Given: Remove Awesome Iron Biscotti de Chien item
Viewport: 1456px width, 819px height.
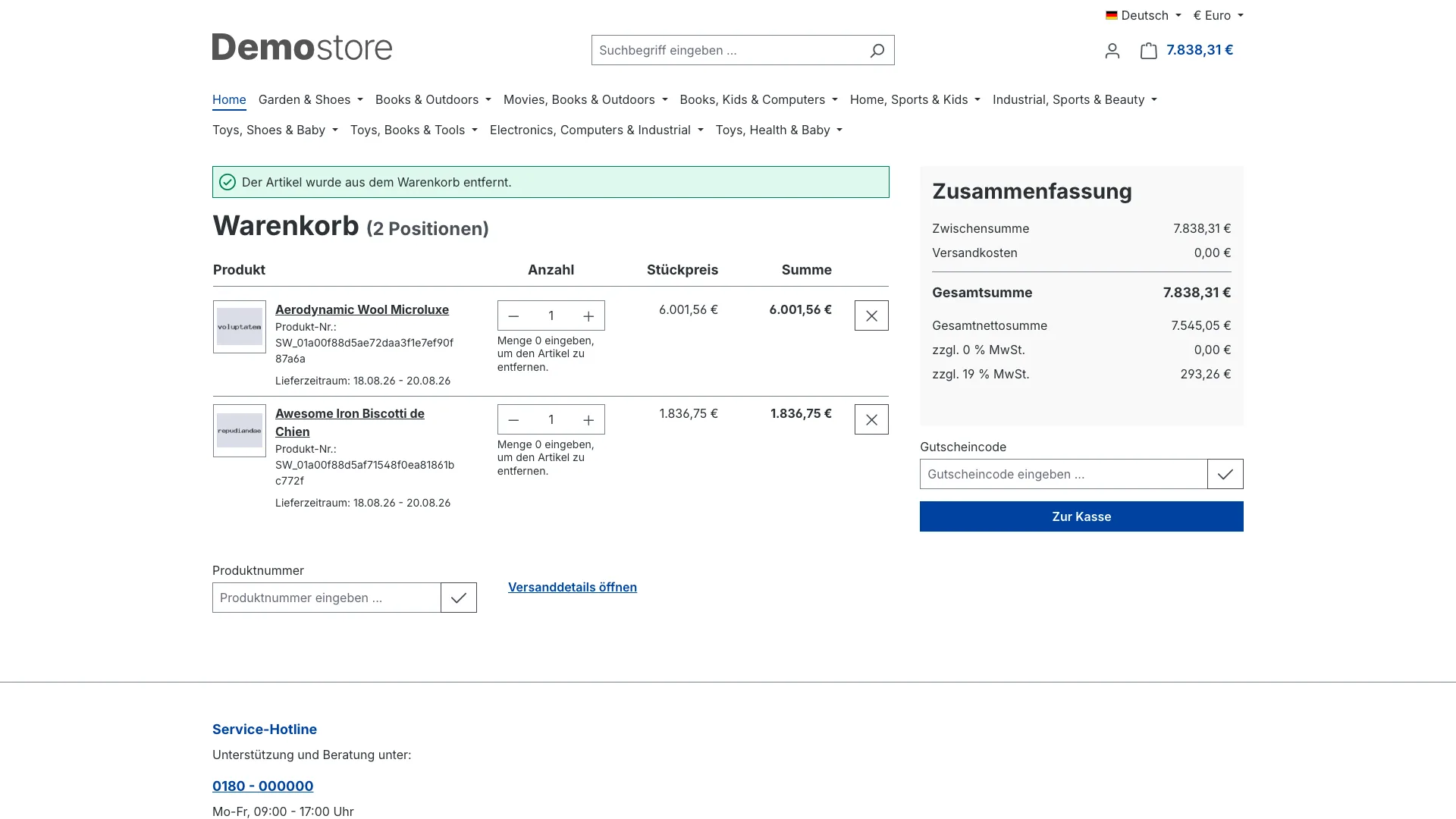Looking at the screenshot, I should [871, 419].
